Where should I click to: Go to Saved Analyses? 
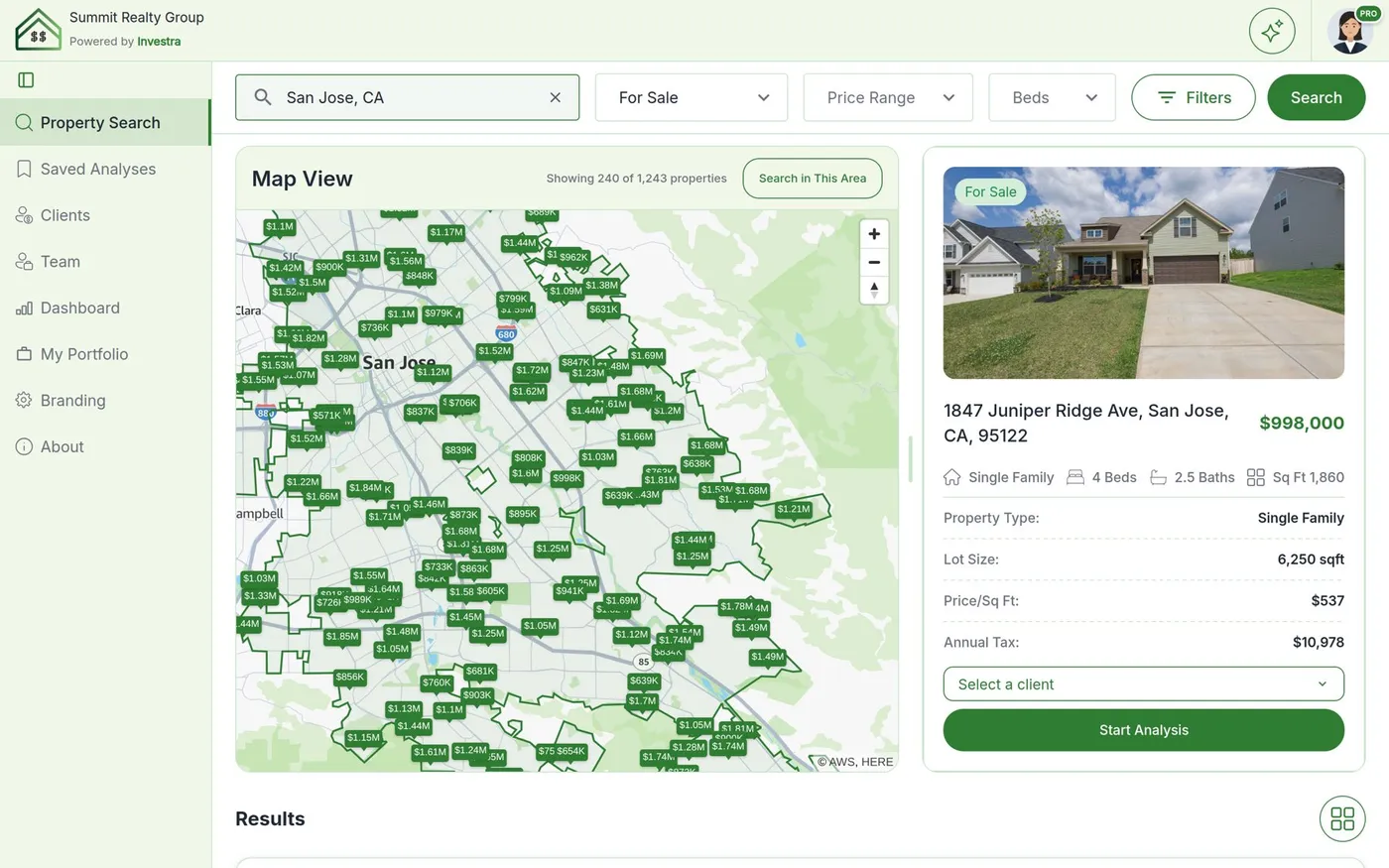click(x=105, y=169)
